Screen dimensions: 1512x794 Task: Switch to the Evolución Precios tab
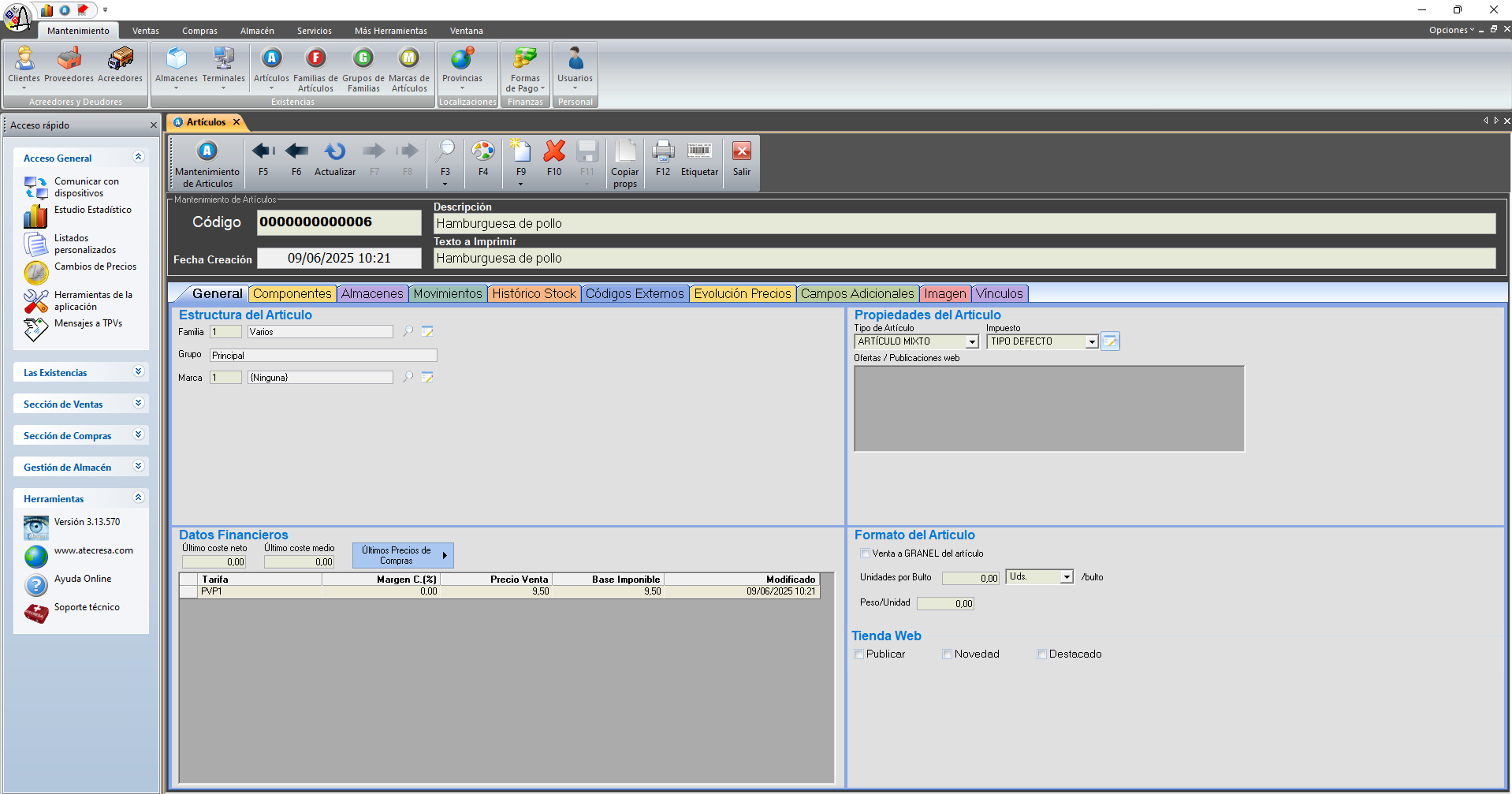(743, 294)
